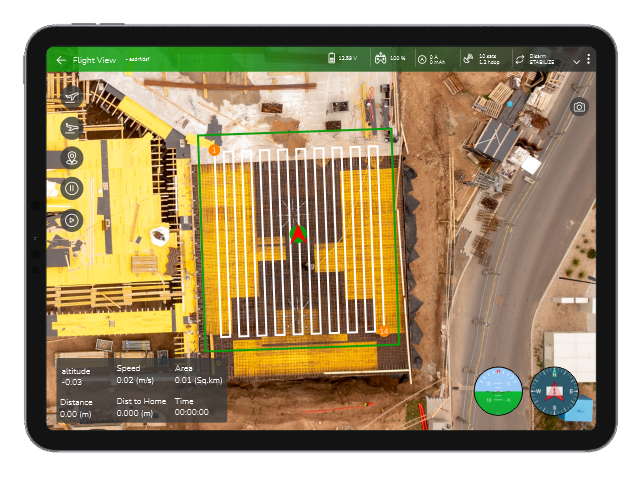Screen dimensions: 642x477
Task: Start the mission with the play button
Action: pos(72,220)
